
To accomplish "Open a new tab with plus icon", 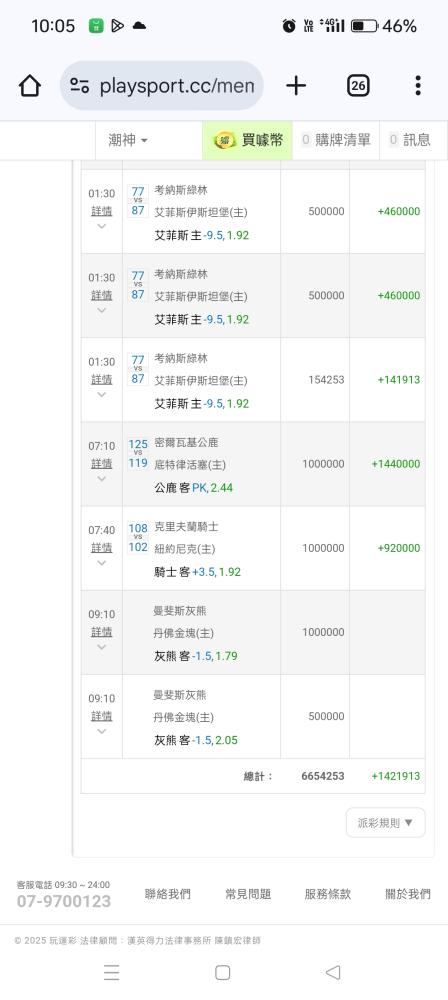I will (x=295, y=85).
